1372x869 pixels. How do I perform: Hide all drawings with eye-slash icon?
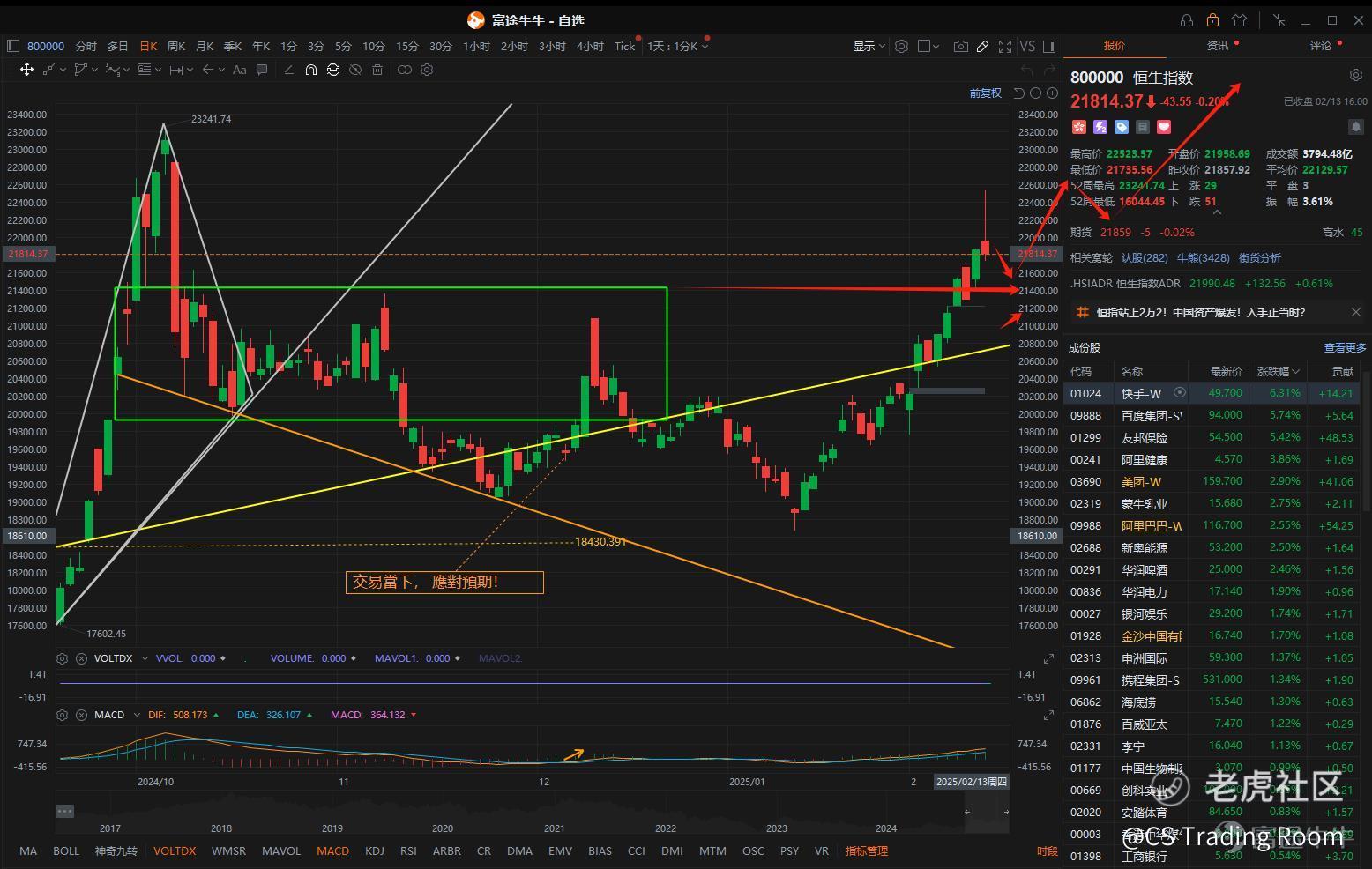pos(355,70)
